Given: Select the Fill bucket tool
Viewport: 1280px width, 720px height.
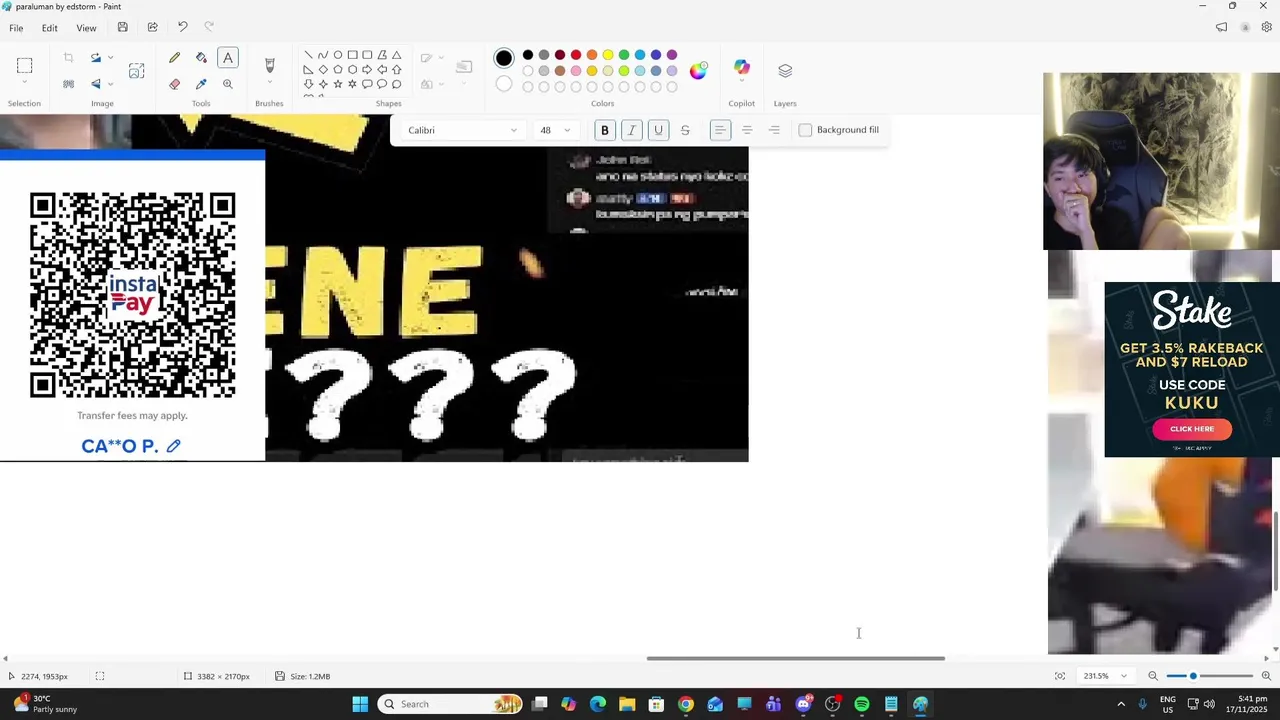Looking at the screenshot, I should [201, 58].
